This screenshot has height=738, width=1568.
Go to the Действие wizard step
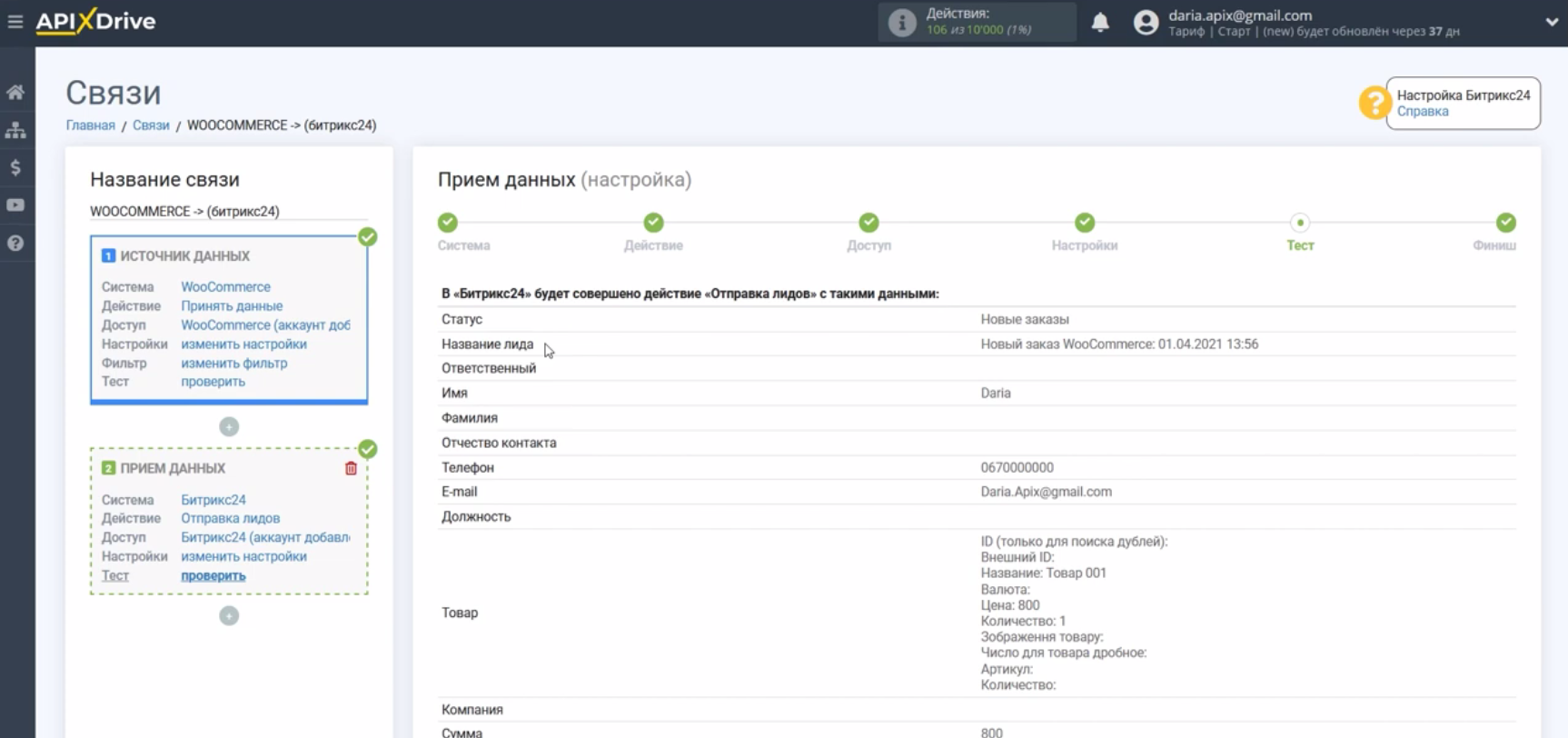point(653,223)
